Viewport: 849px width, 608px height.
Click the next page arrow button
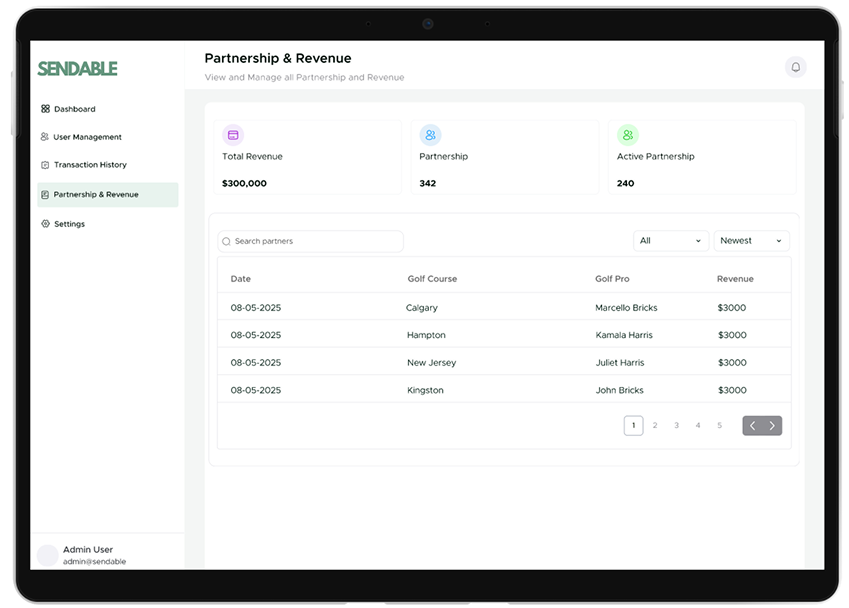[x=771, y=425]
